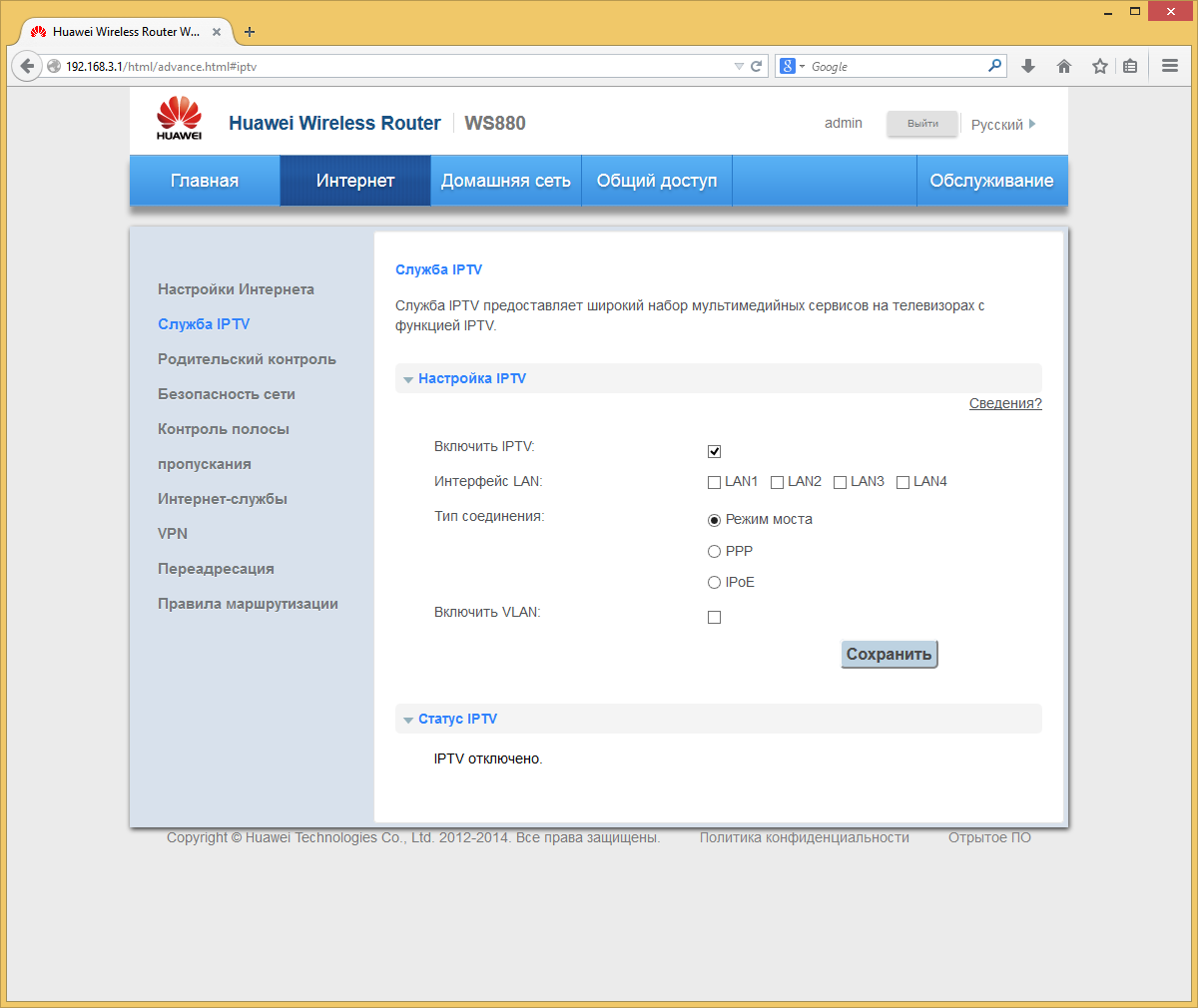Select Служба IPTV in sidebar
The height and width of the screenshot is (1008, 1198).
click(x=204, y=324)
